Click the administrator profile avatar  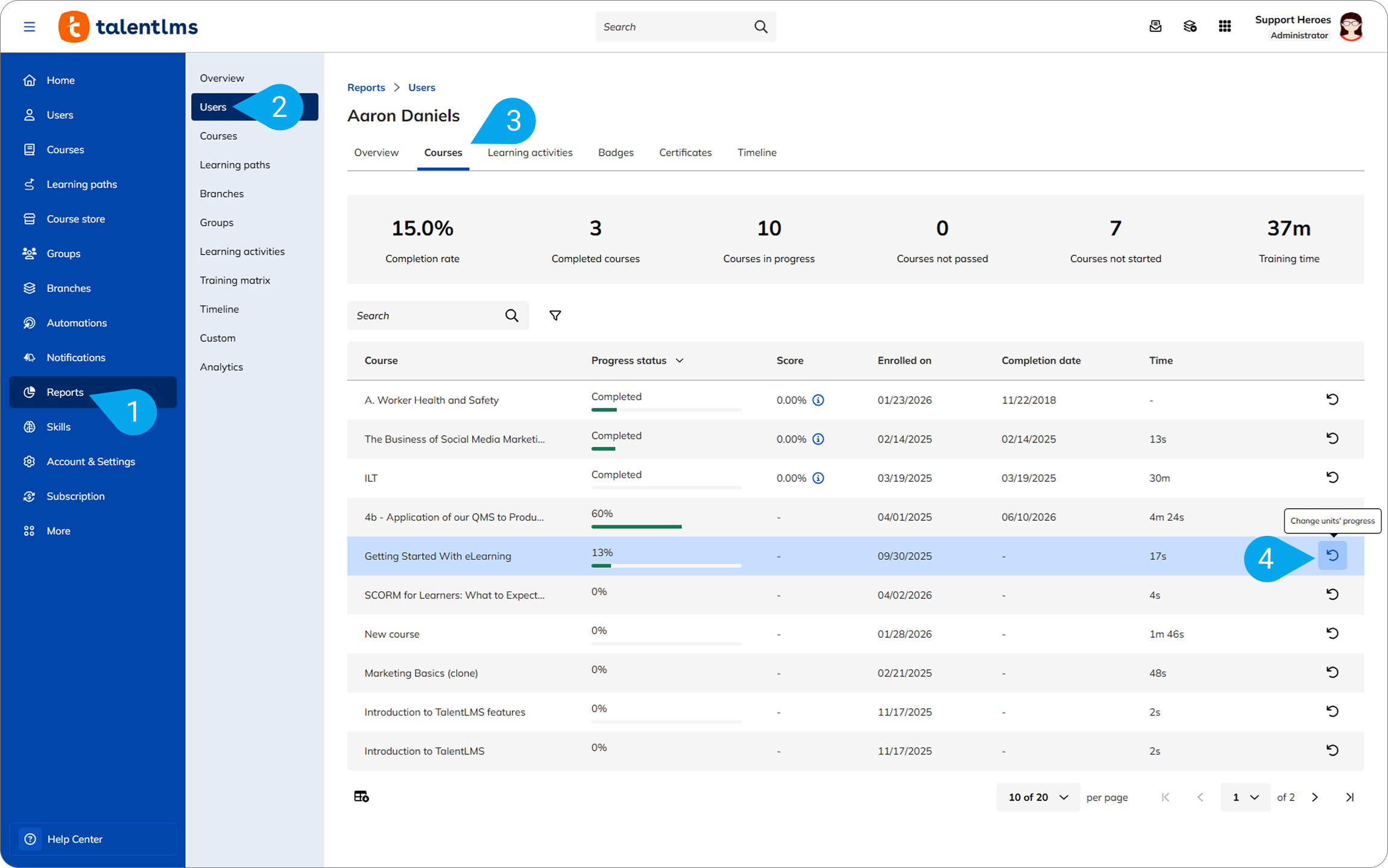(x=1351, y=27)
